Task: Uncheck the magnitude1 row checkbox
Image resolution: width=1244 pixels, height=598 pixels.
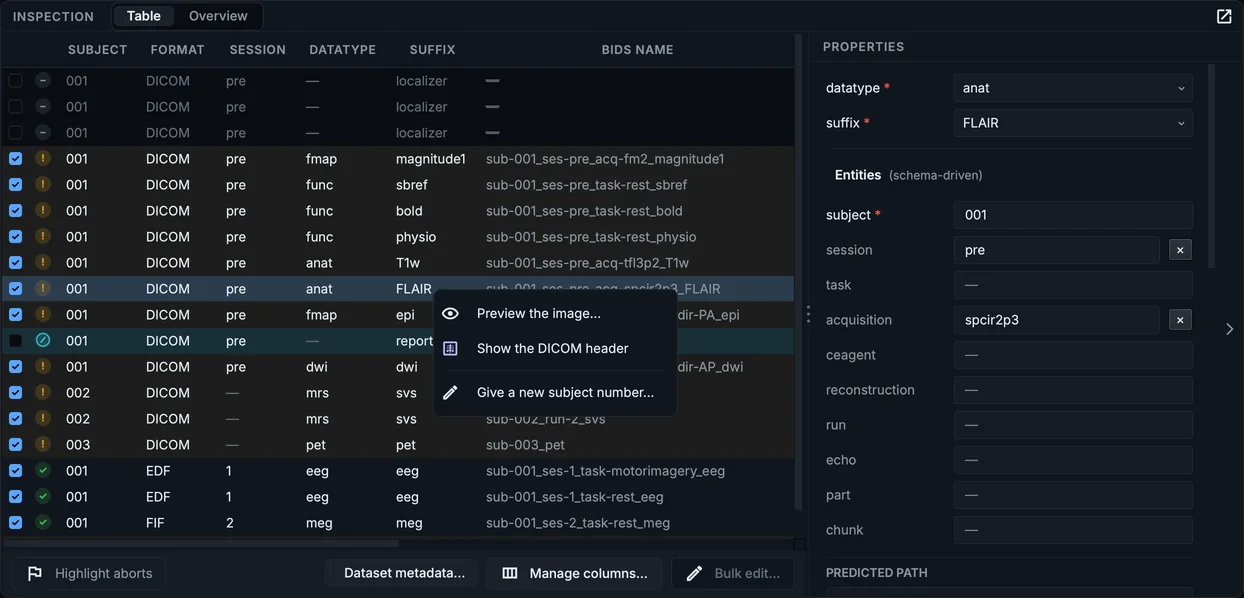Action: [x=16, y=159]
